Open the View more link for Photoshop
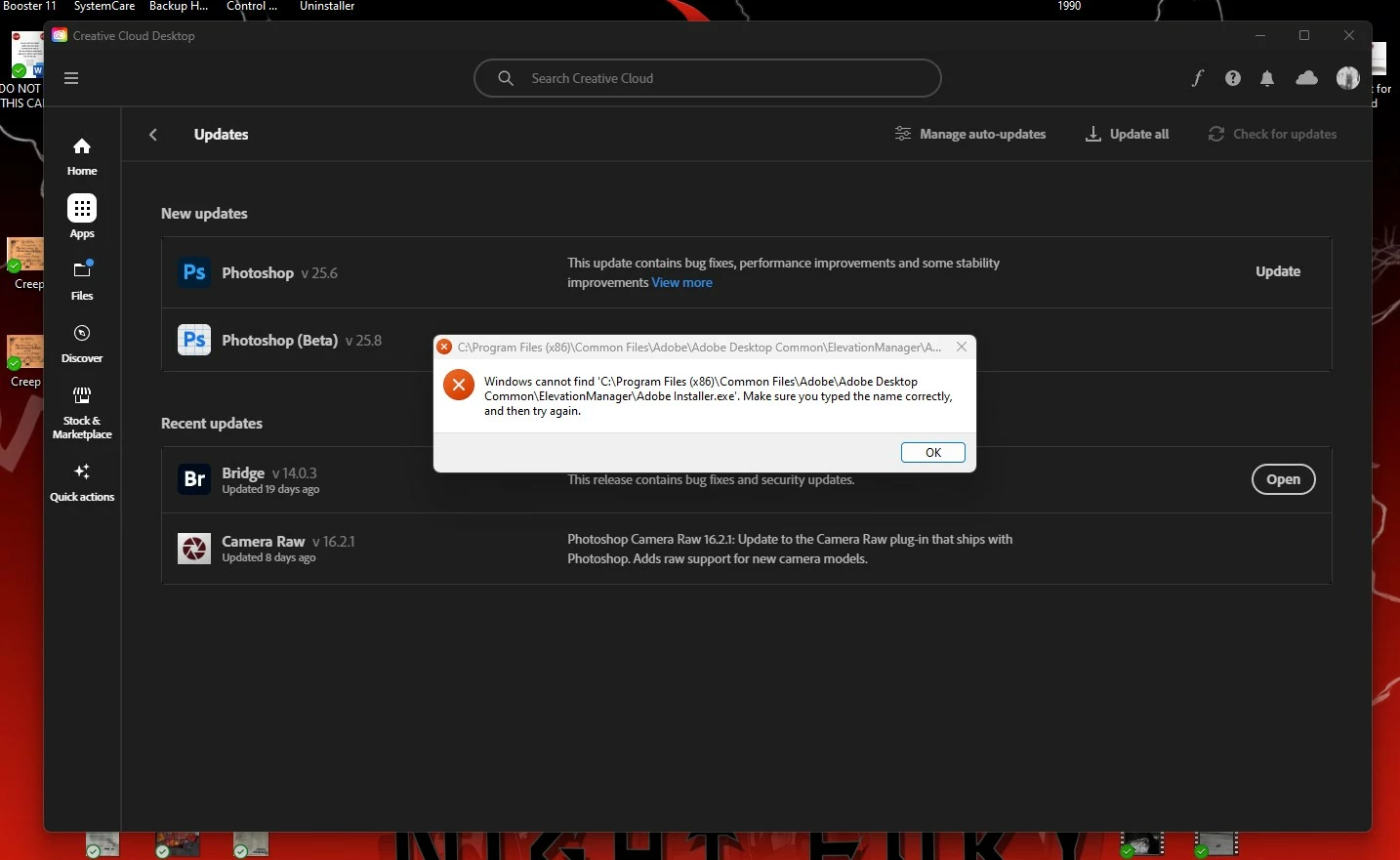 [x=682, y=283]
